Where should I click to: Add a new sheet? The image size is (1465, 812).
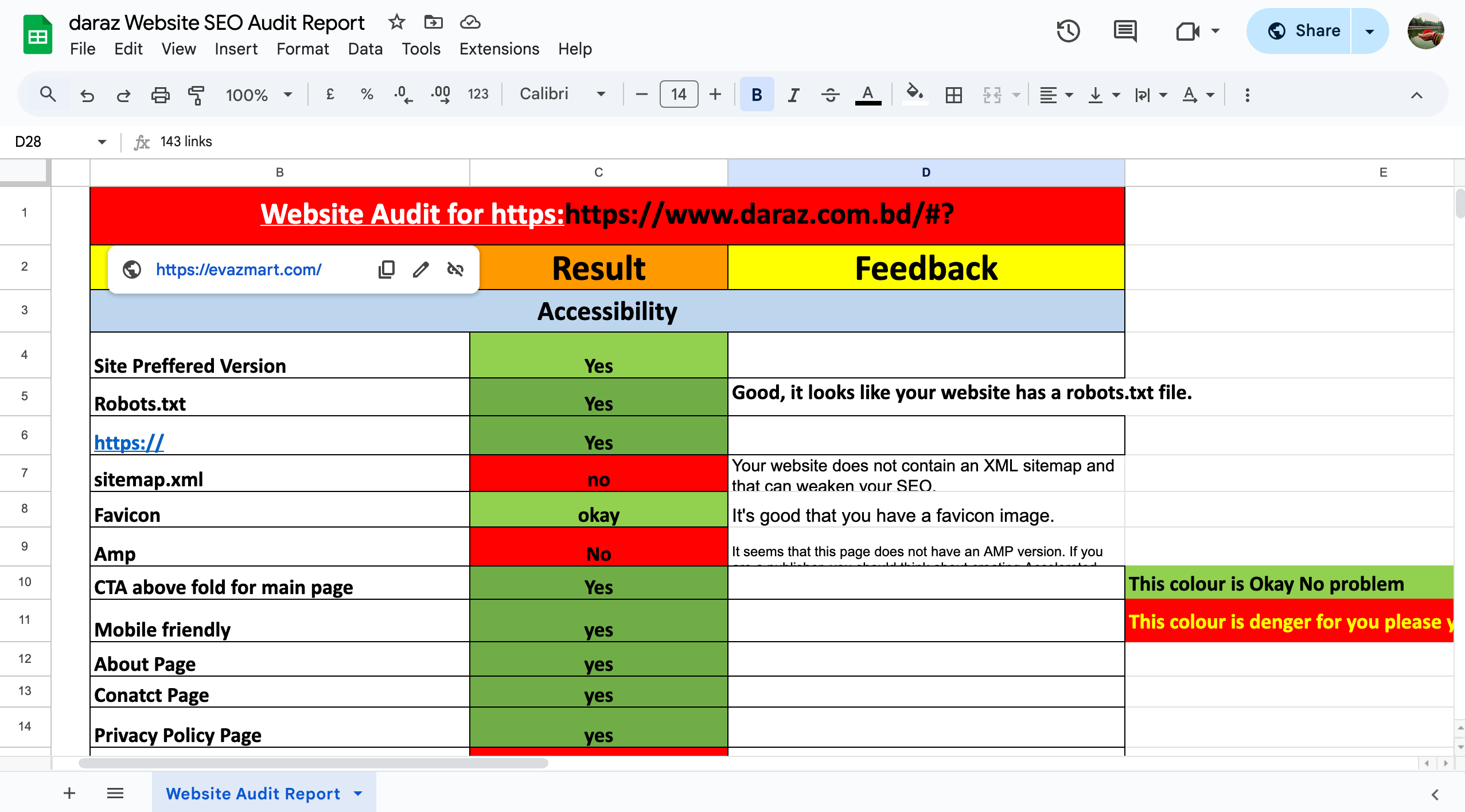point(69,793)
